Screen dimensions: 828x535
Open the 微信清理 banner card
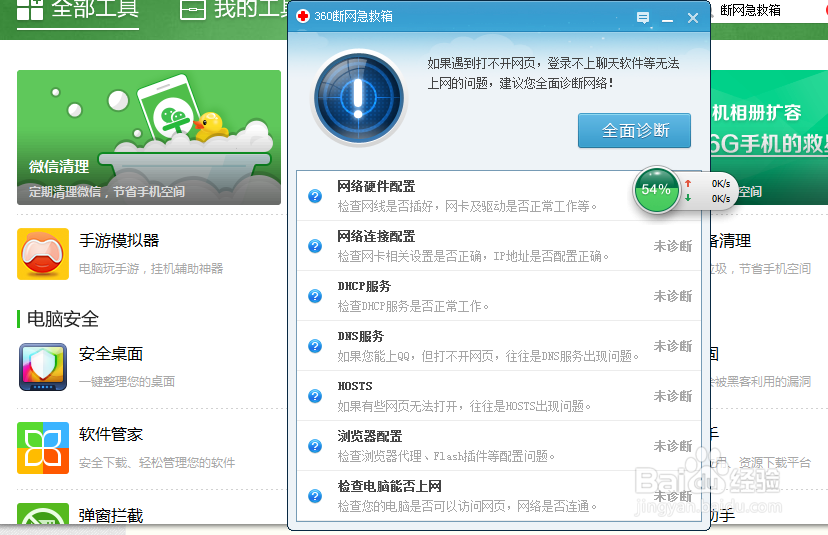tap(149, 137)
